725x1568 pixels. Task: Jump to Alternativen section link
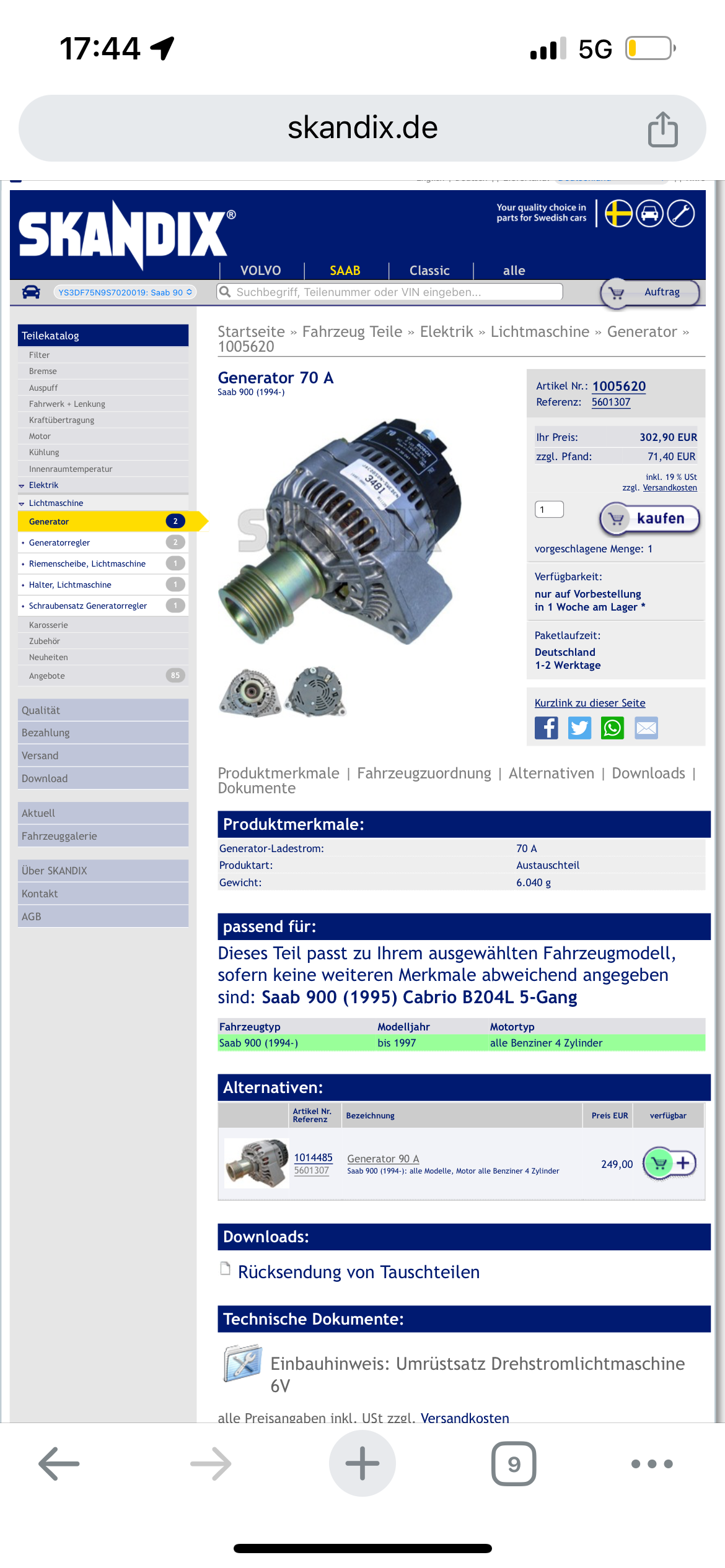pos(551,773)
